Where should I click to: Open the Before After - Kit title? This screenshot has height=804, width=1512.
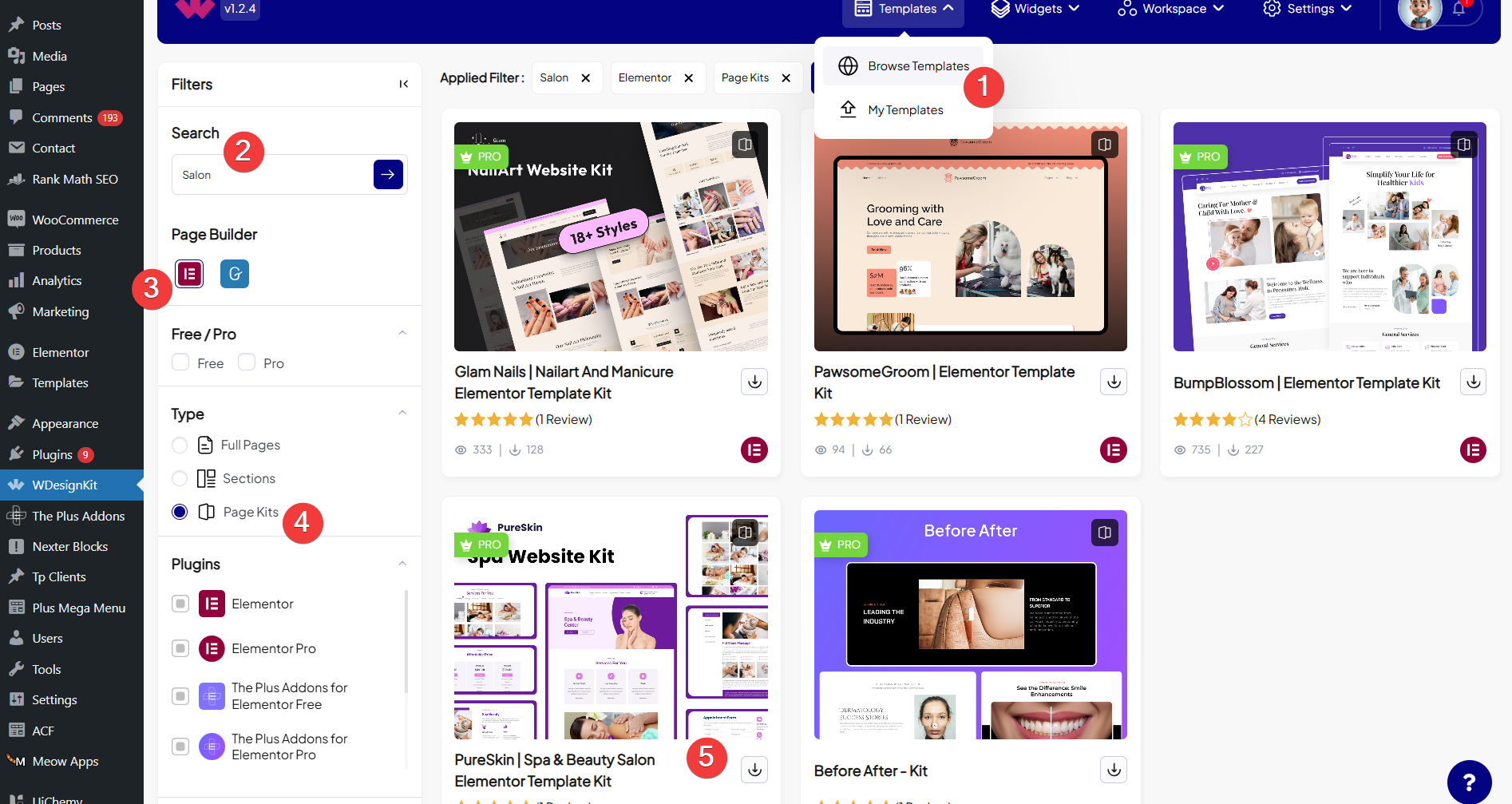coord(870,771)
